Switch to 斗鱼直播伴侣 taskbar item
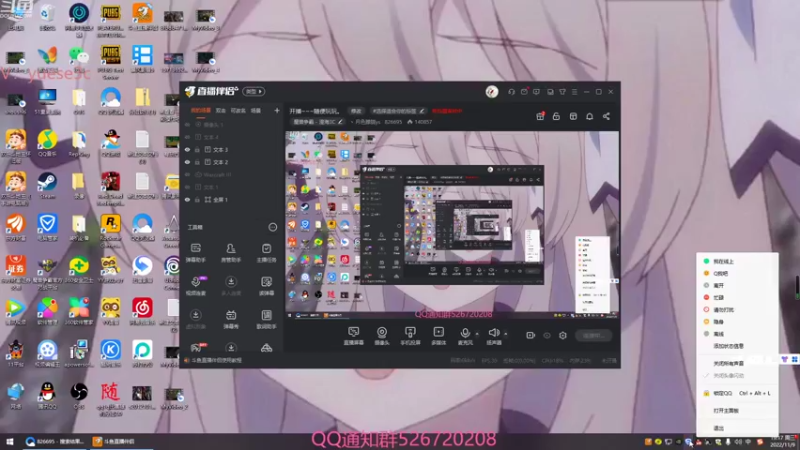 point(120,441)
